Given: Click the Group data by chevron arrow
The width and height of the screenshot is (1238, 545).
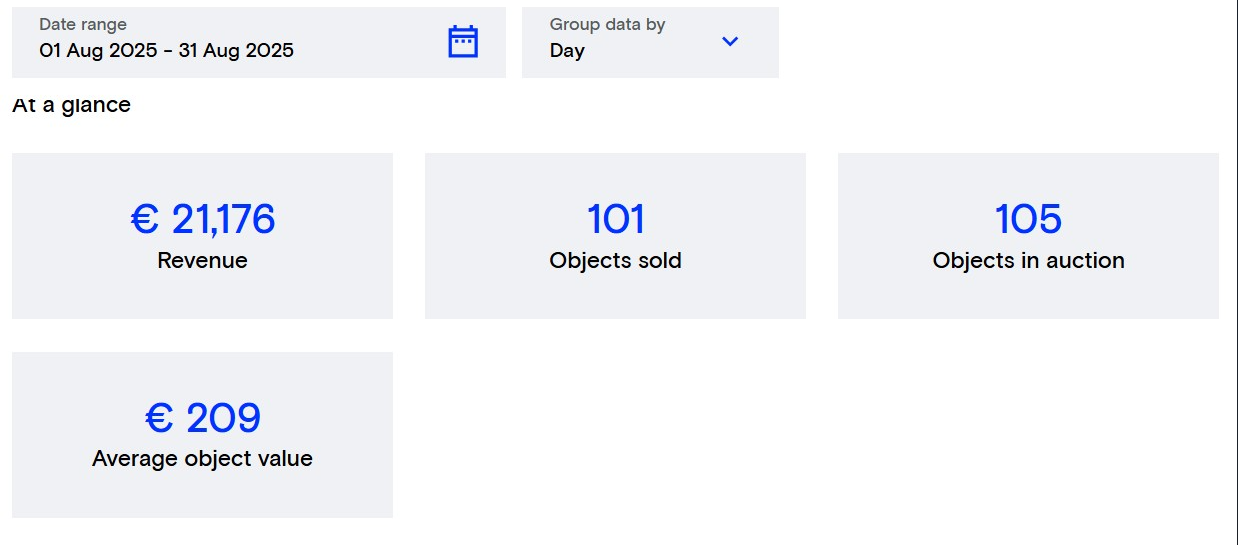Looking at the screenshot, I should click(x=730, y=42).
